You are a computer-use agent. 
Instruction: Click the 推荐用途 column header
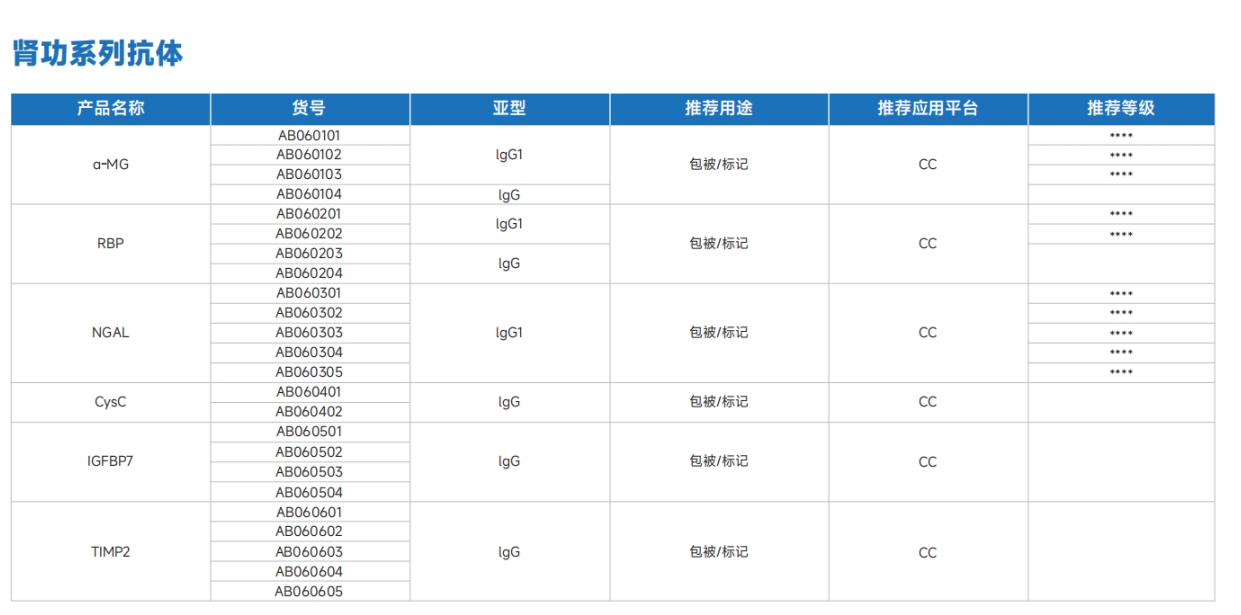[x=718, y=109]
